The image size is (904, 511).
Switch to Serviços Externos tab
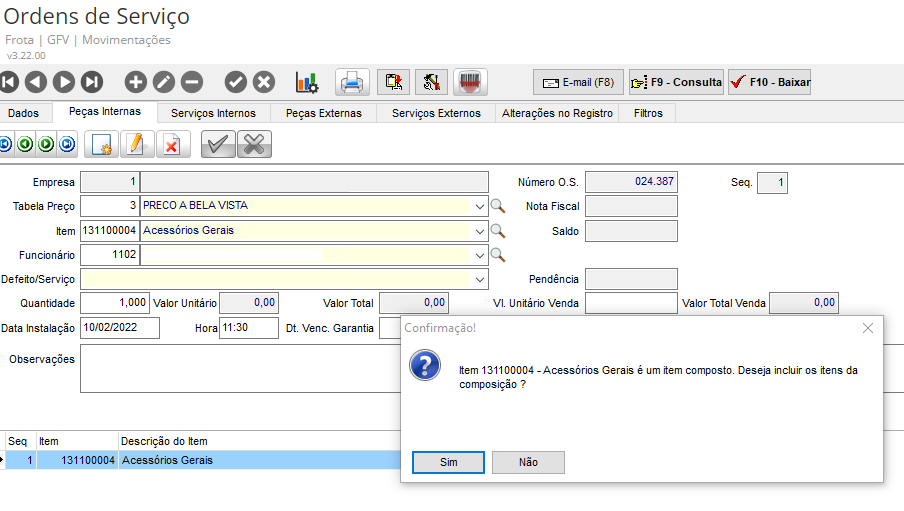click(436, 113)
